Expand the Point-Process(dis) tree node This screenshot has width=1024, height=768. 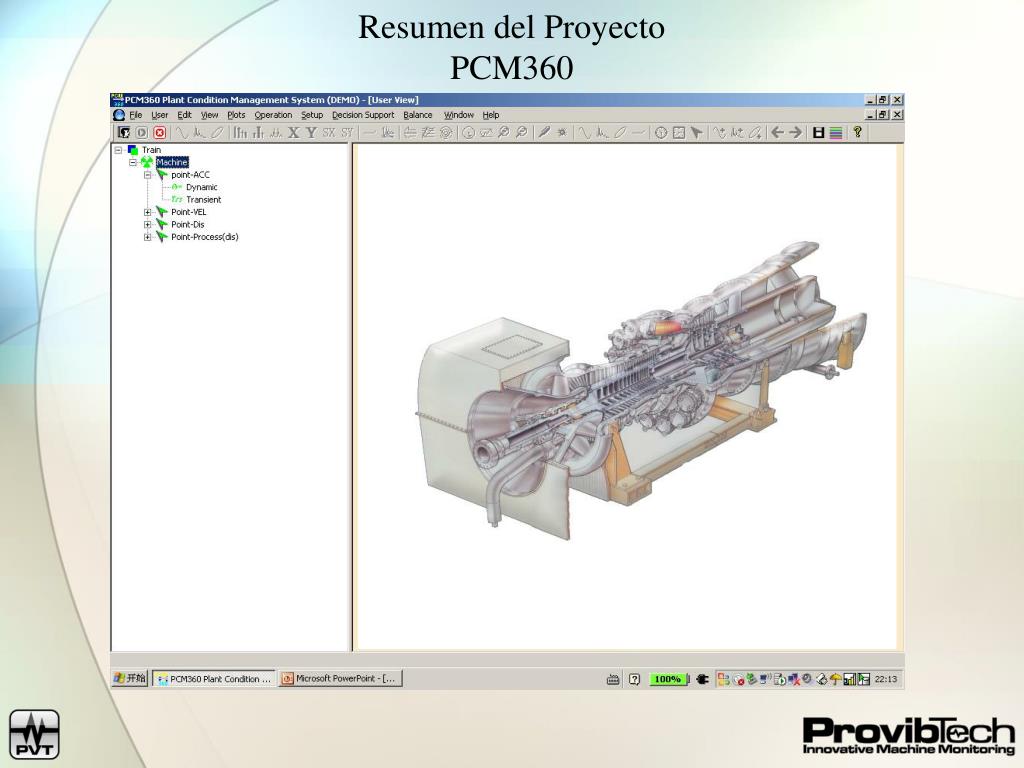click(148, 237)
